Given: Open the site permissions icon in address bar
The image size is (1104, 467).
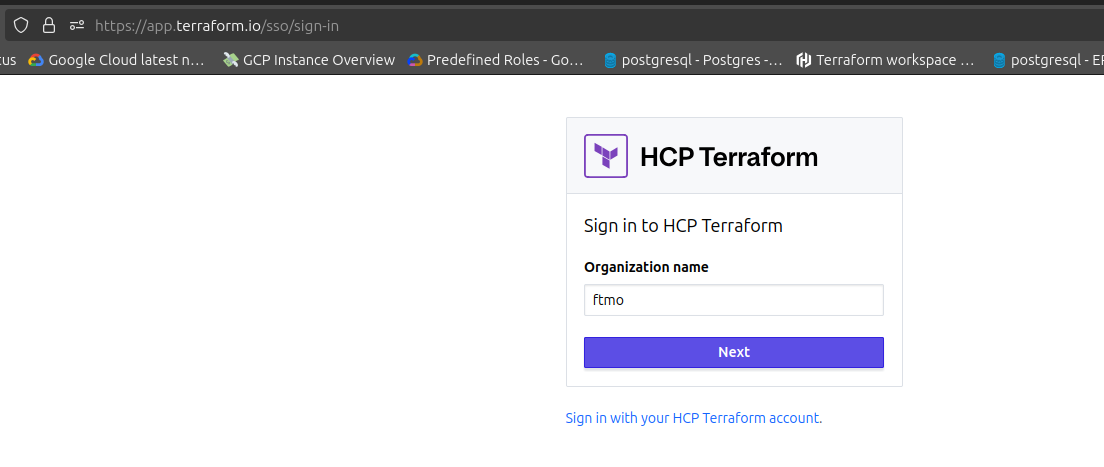Looking at the screenshot, I should (x=76, y=25).
